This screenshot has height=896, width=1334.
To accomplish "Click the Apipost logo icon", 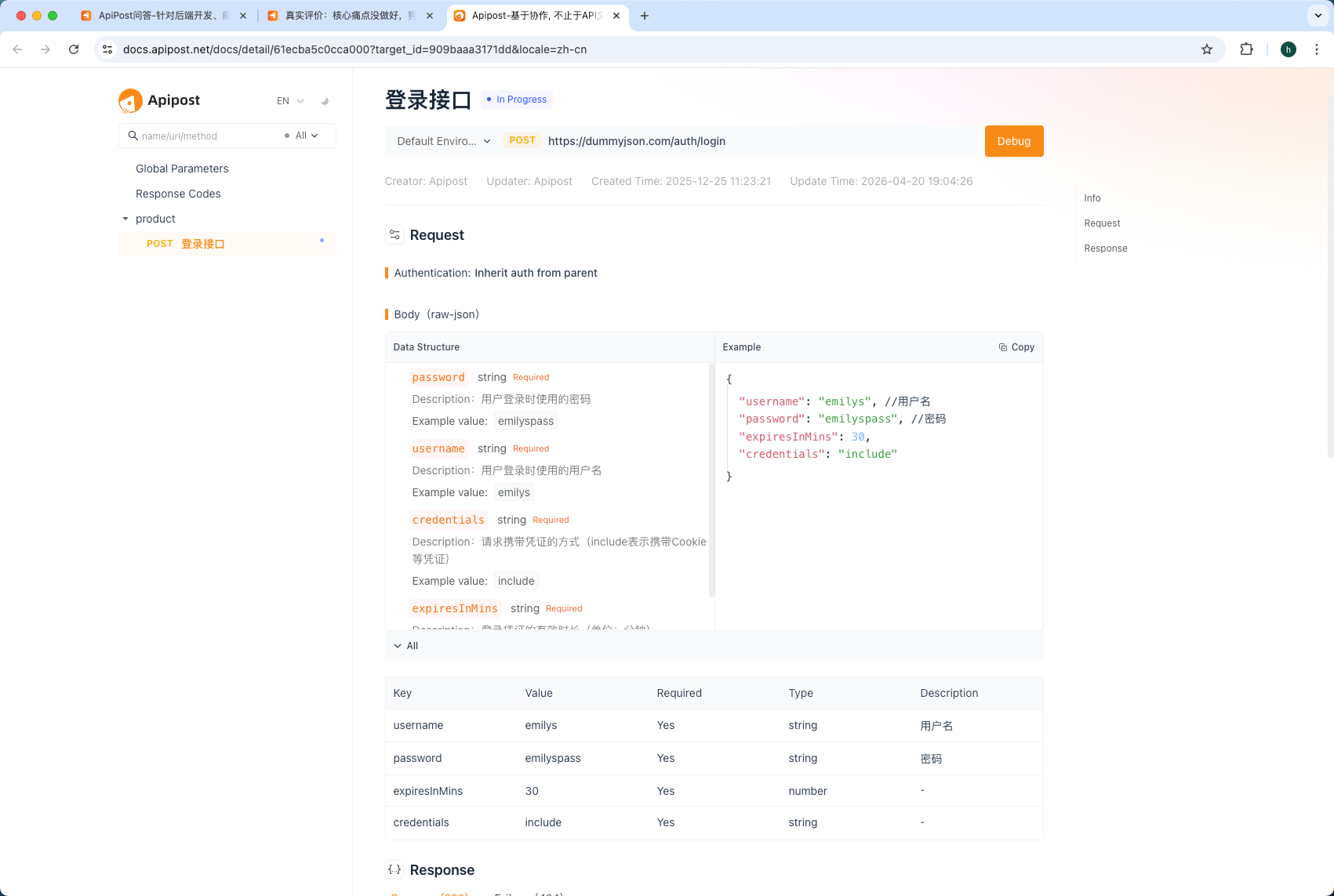I will click(x=130, y=100).
